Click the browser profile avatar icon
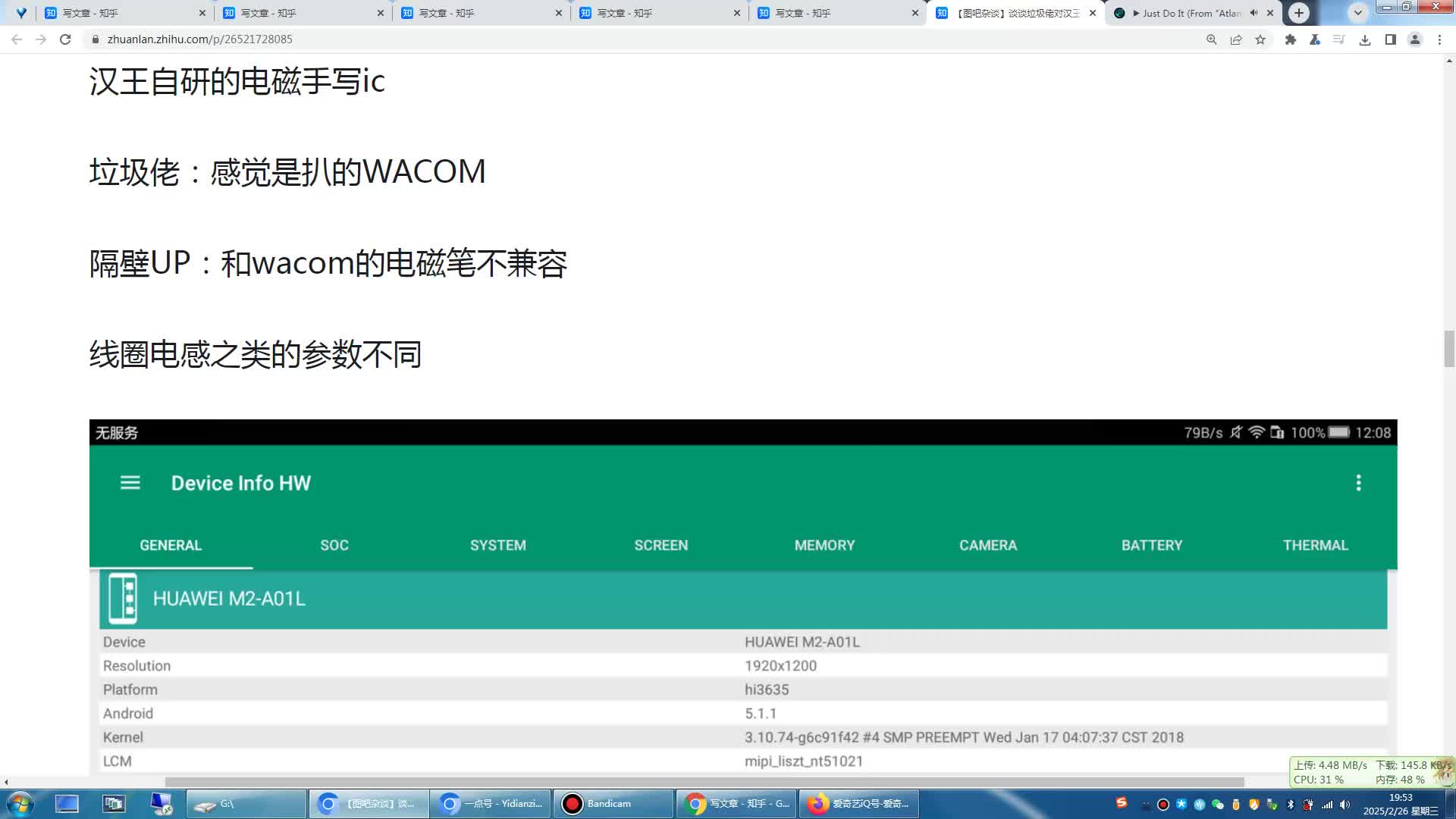The image size is (1456, 819). 1415,39
